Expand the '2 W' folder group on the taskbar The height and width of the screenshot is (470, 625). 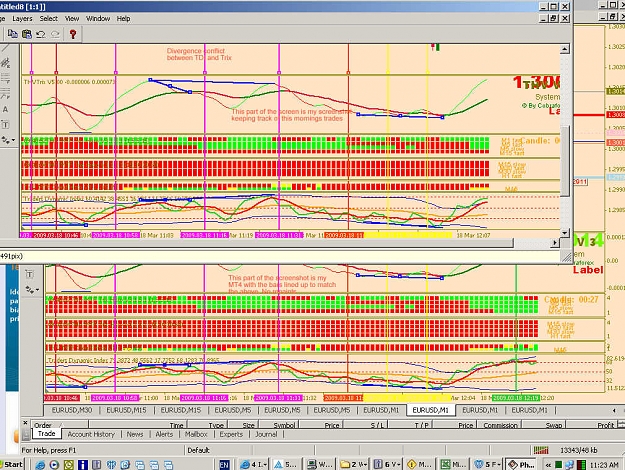(354, 465)
